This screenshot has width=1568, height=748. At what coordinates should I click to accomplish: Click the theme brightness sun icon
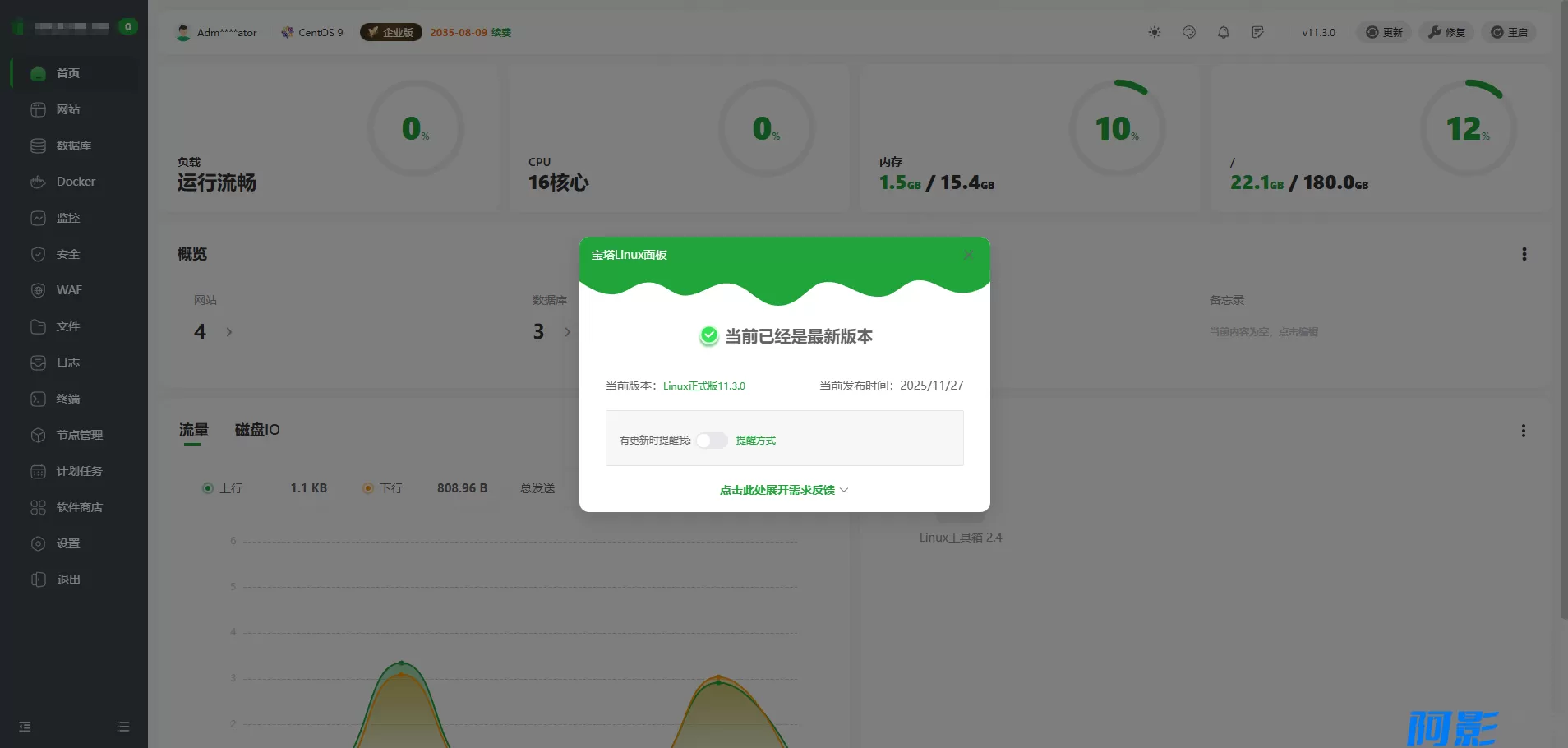[1155, 32]
